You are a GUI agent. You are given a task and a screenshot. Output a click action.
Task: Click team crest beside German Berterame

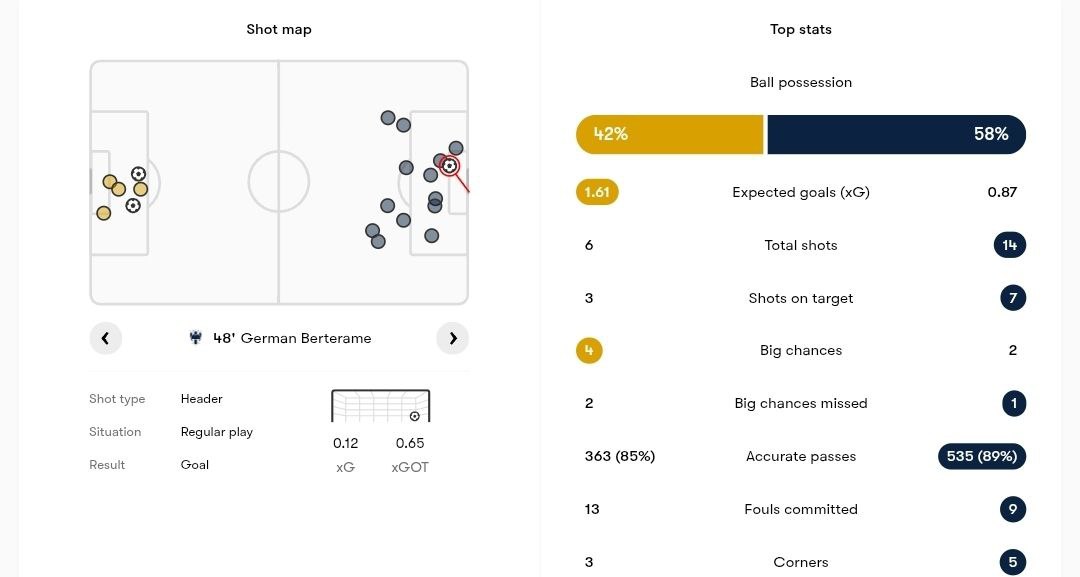(196, 338)
